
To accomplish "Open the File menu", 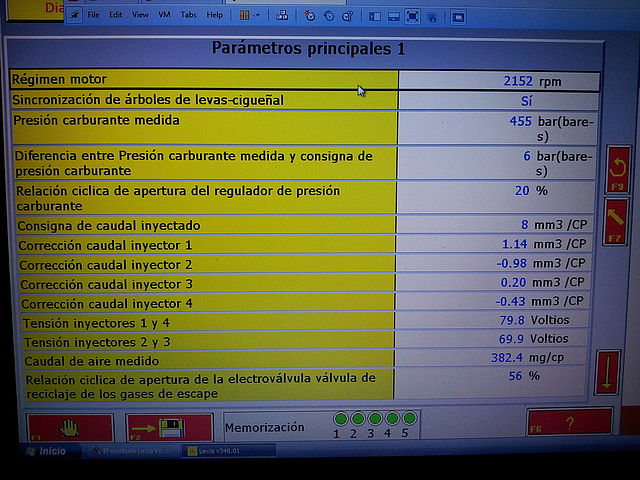I will (94, 16).
